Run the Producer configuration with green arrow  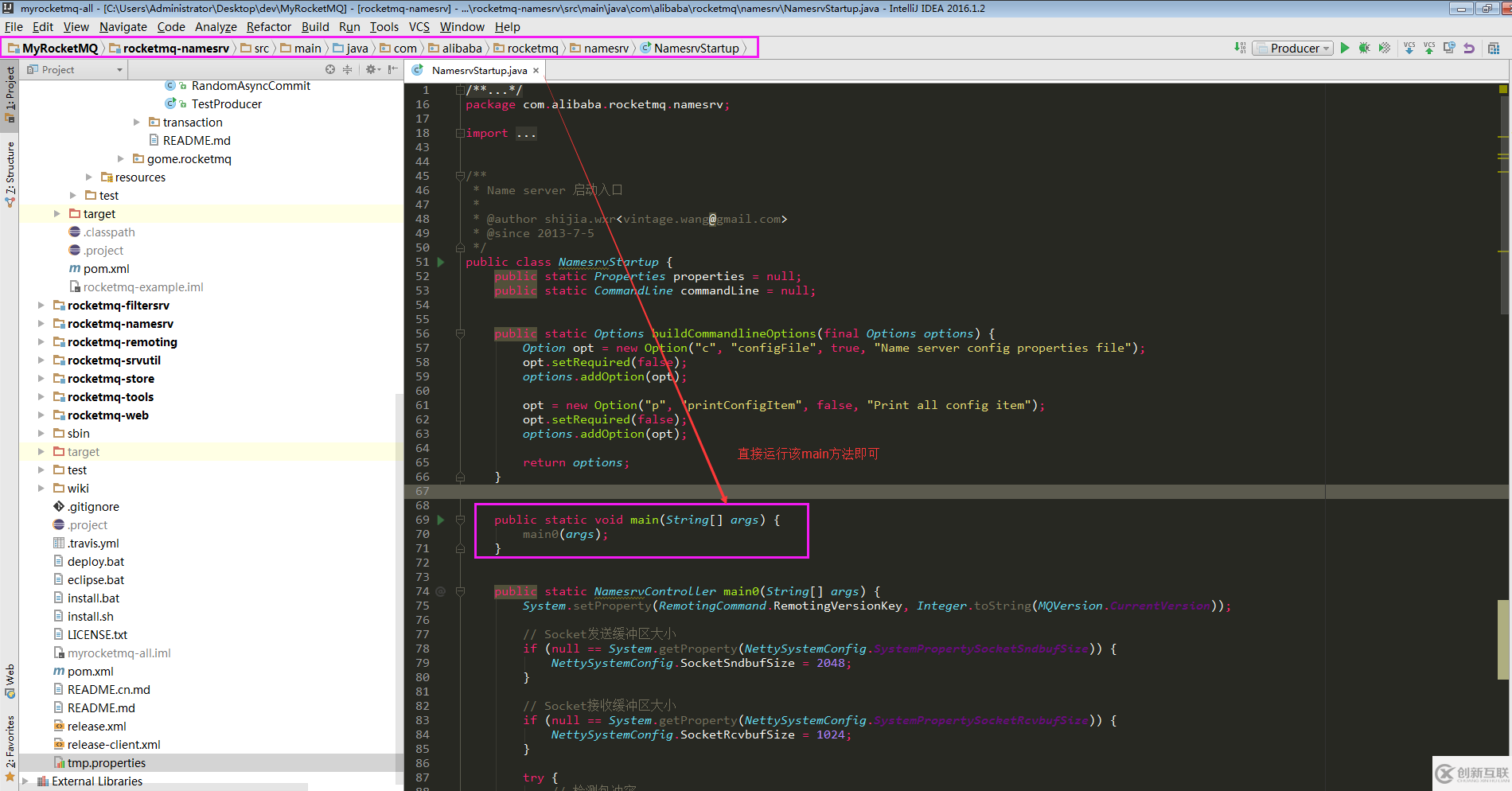click(x=1345, y=48)
